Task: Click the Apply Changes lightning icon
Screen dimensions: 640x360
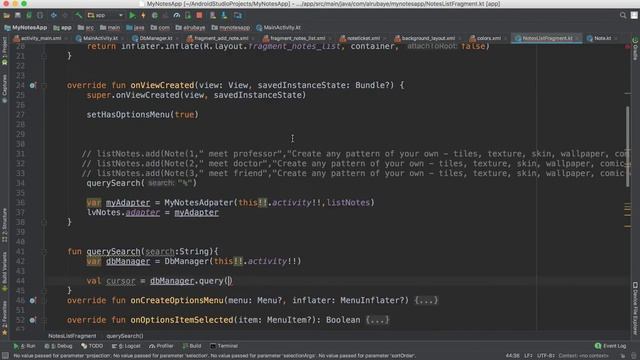Action: pyautogui.click(x=143, y=16)
